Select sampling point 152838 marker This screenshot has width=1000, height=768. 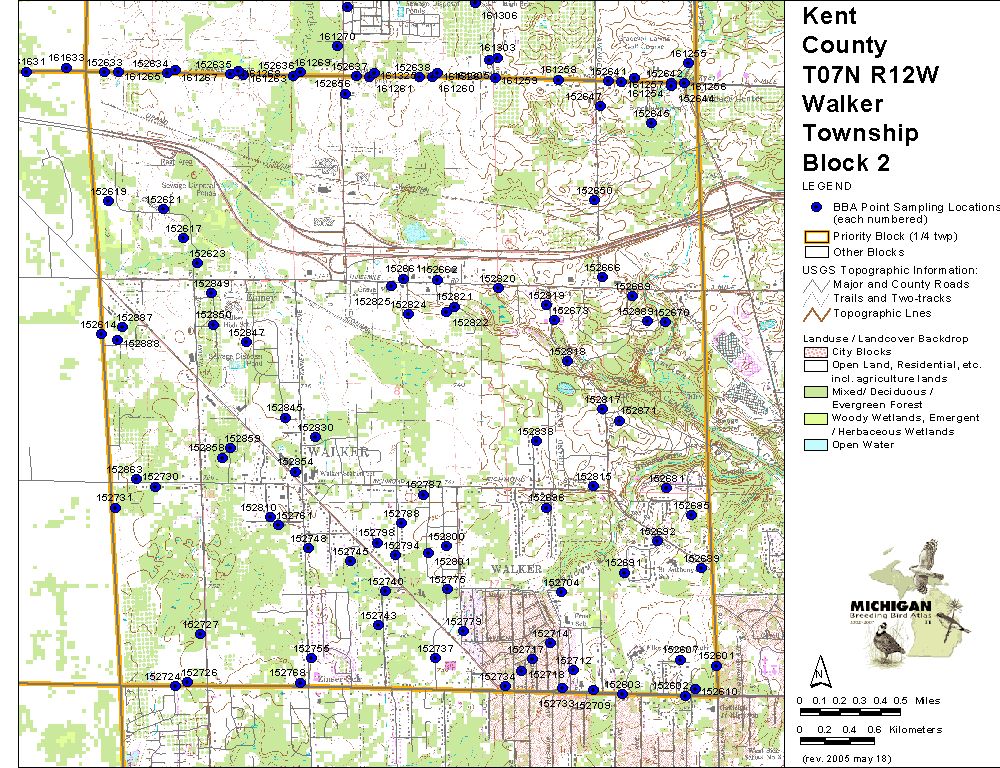[x=536, y=441]
